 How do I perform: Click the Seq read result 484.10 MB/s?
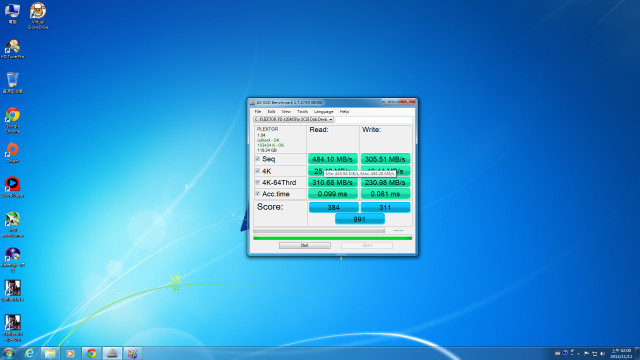pyautogui.click(x=333, y=159)
